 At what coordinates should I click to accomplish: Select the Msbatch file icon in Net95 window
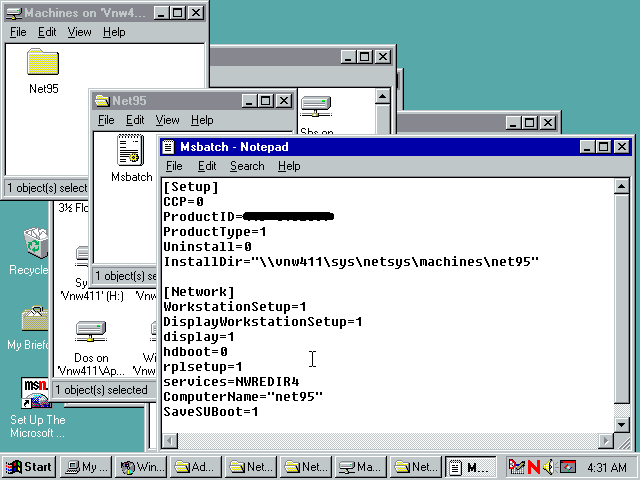(x=130, y=150)
